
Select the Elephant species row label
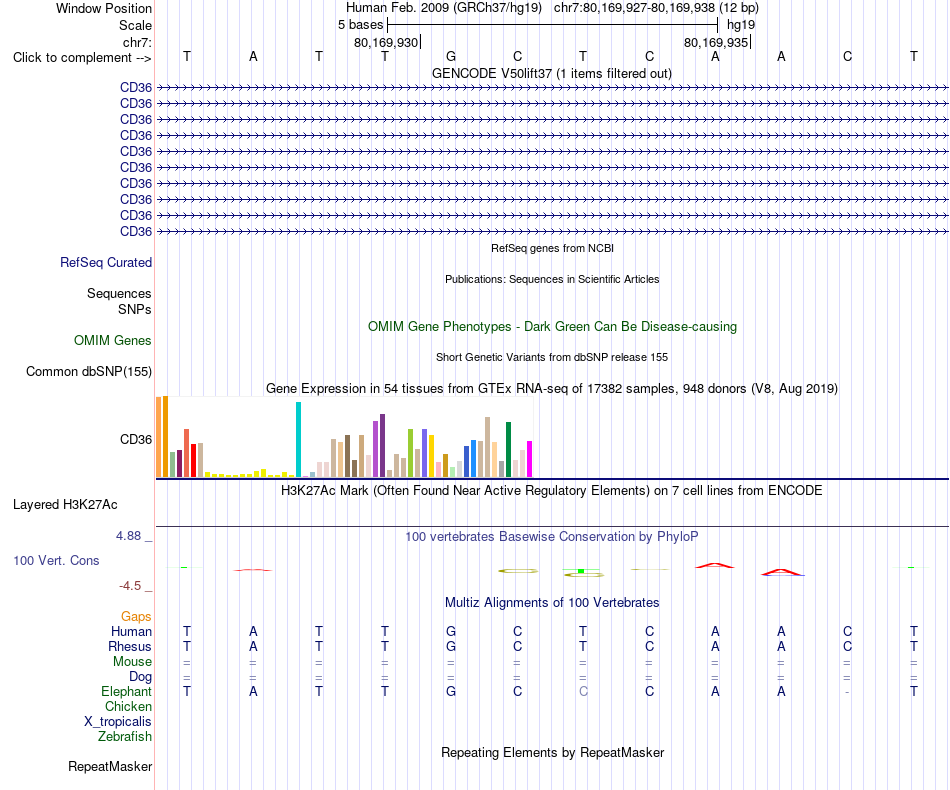tap(127, 691)
